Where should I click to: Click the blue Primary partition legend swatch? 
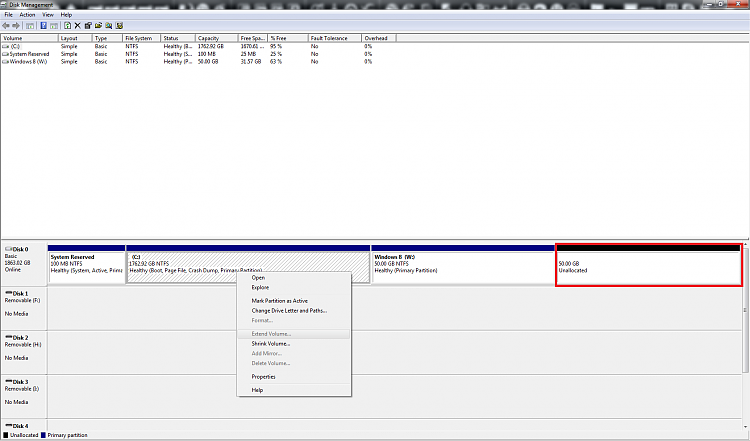43,435
